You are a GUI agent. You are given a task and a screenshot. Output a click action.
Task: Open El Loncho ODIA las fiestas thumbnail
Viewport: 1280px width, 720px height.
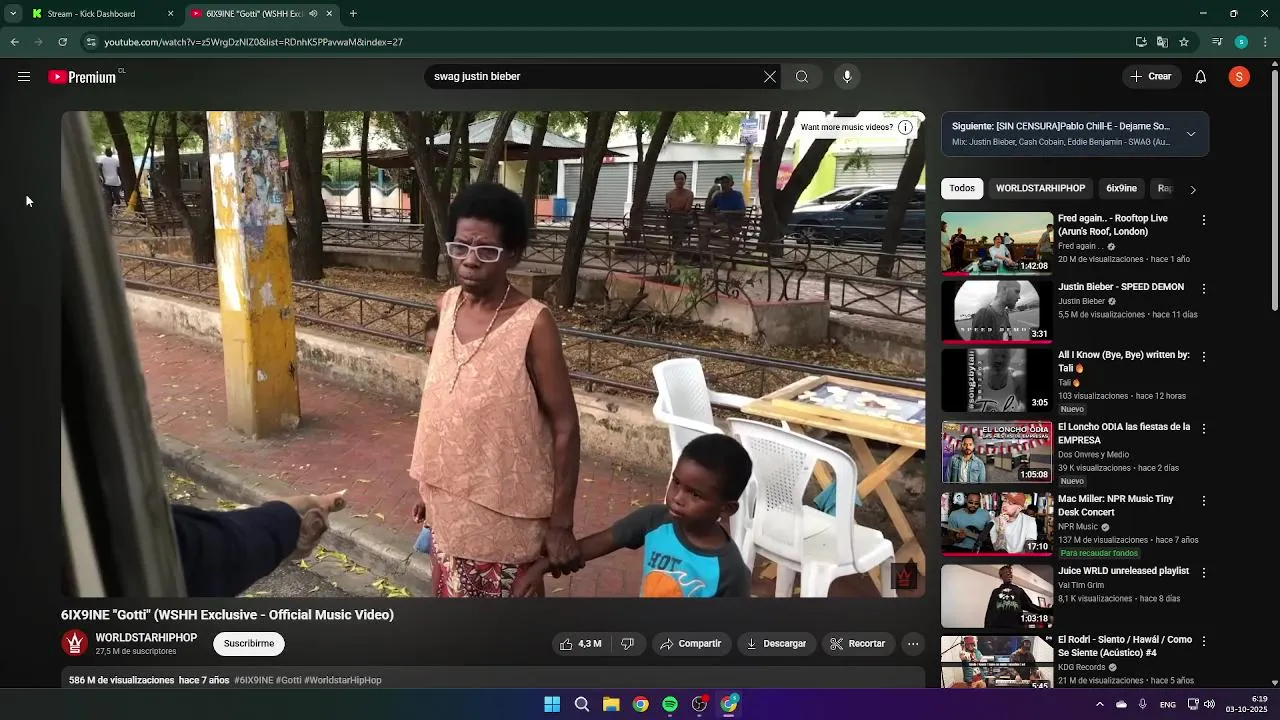(x=997, y=452)
